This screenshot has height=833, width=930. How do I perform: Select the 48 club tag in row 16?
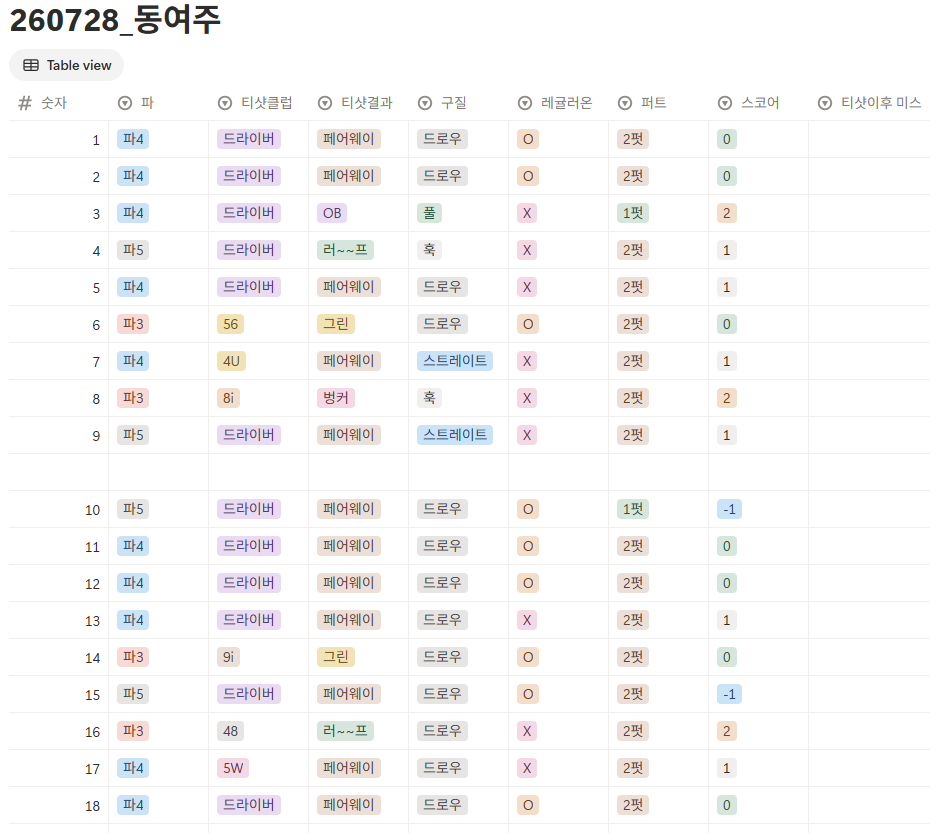click(x=231, y=731)
